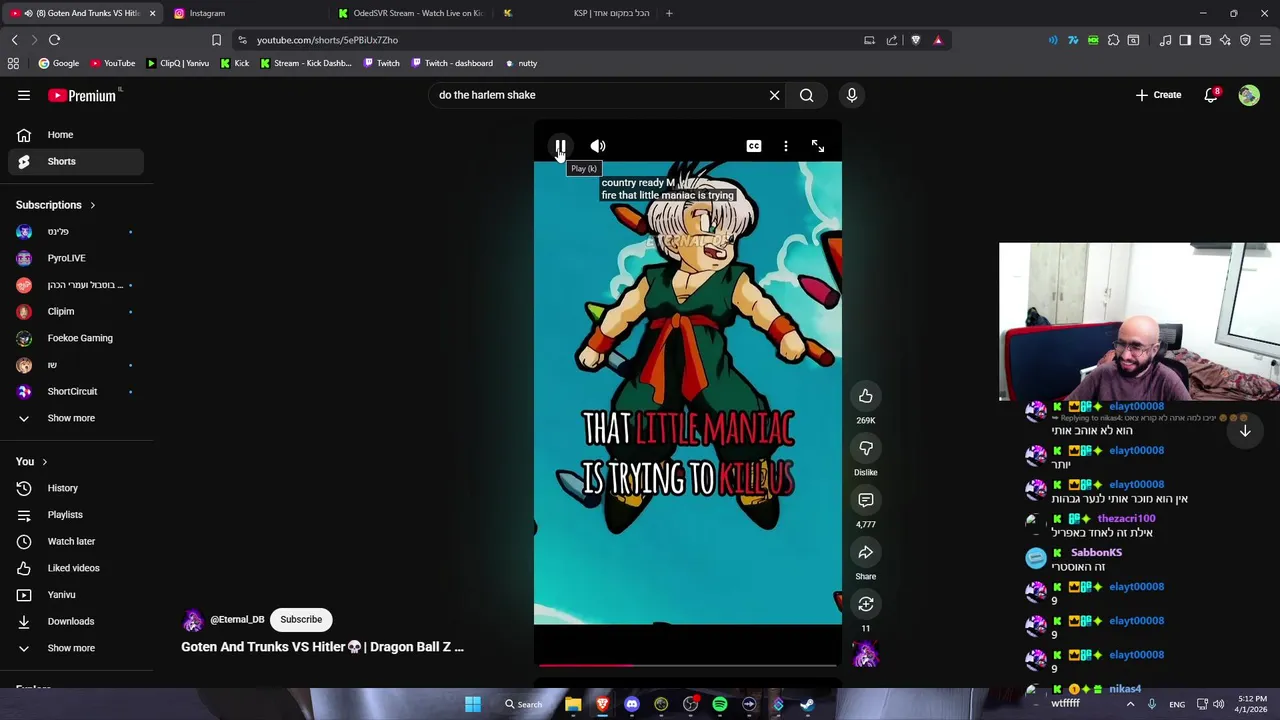Open the account avatar menu

(1249, 95)
